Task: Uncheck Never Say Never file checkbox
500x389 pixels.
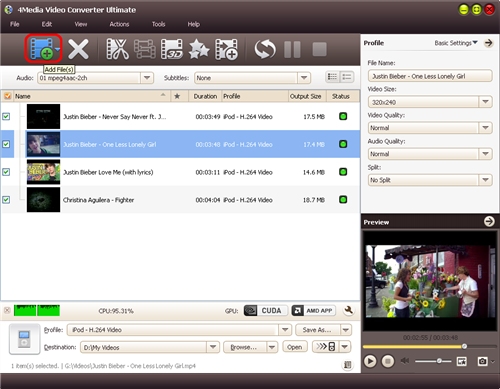Action: coord(6,116)
